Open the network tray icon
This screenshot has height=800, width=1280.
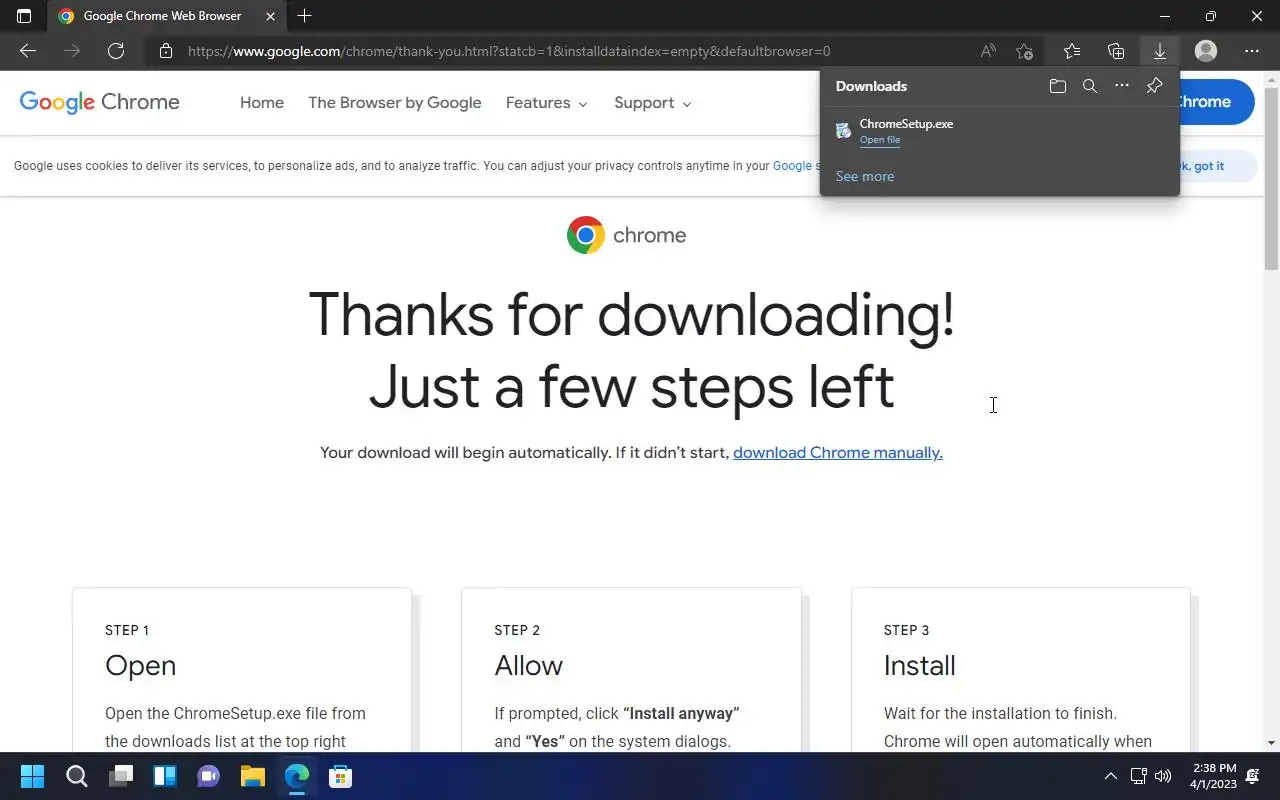click(x=1138, y=776)
